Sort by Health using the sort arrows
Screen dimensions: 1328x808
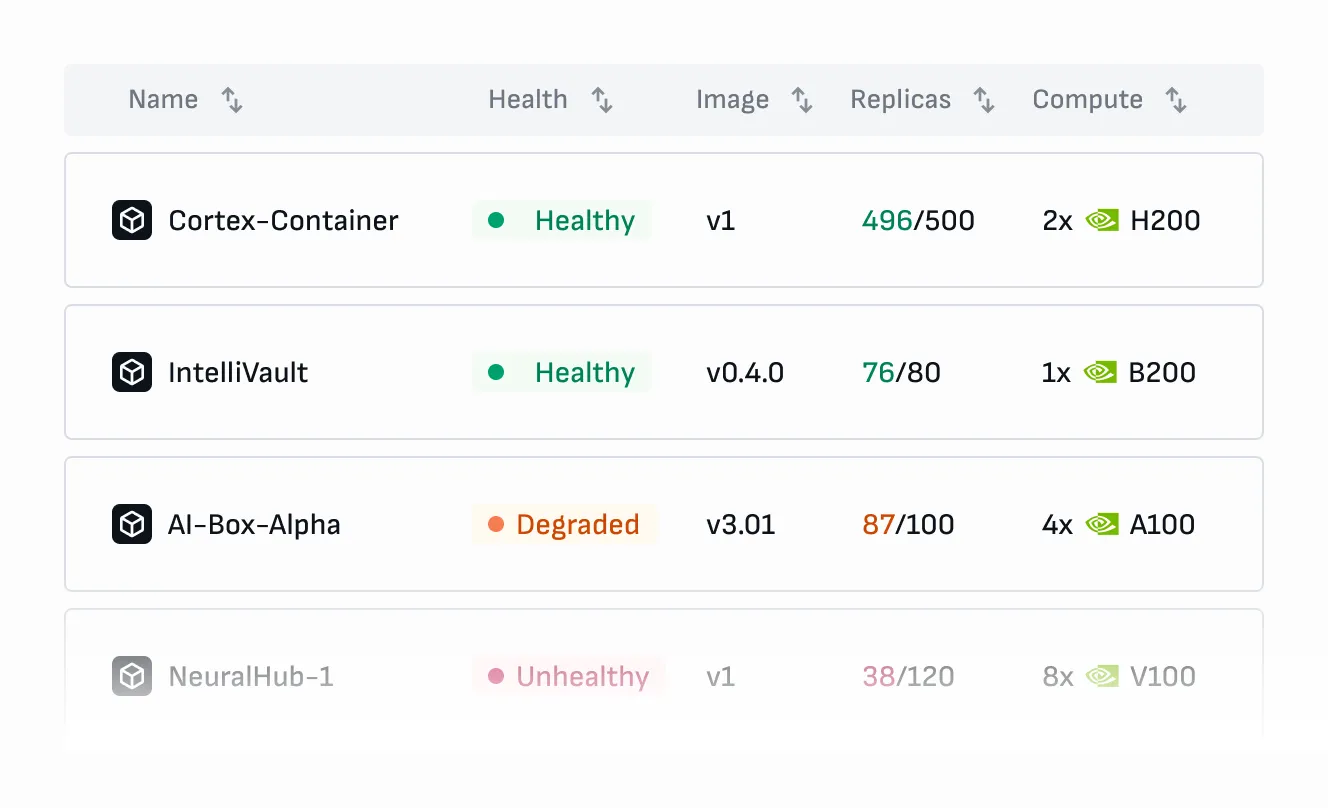coord(602,100)
